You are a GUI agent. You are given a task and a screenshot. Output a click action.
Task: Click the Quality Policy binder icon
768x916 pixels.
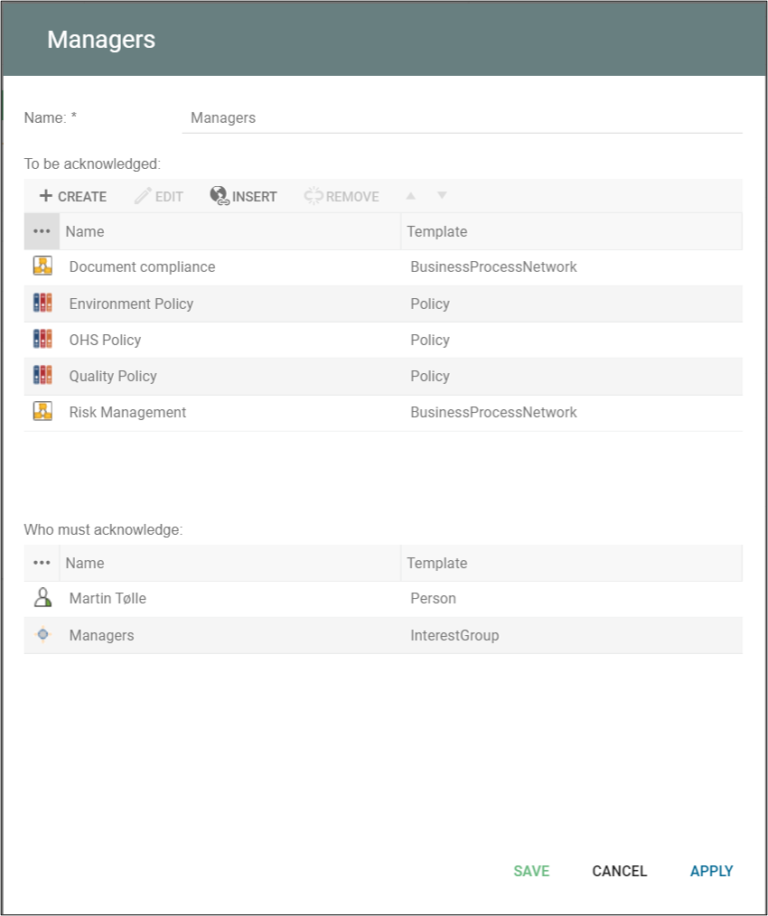(42, 376)
